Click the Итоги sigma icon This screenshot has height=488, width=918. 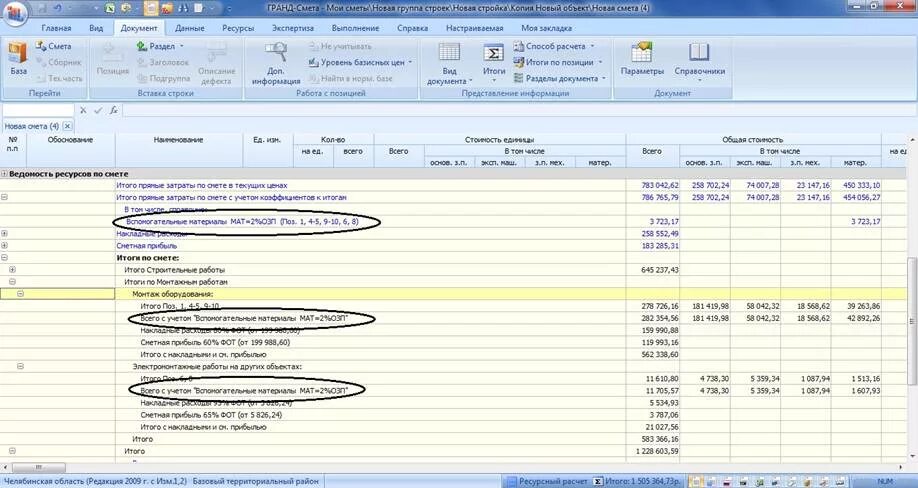[x=494, y=53]
